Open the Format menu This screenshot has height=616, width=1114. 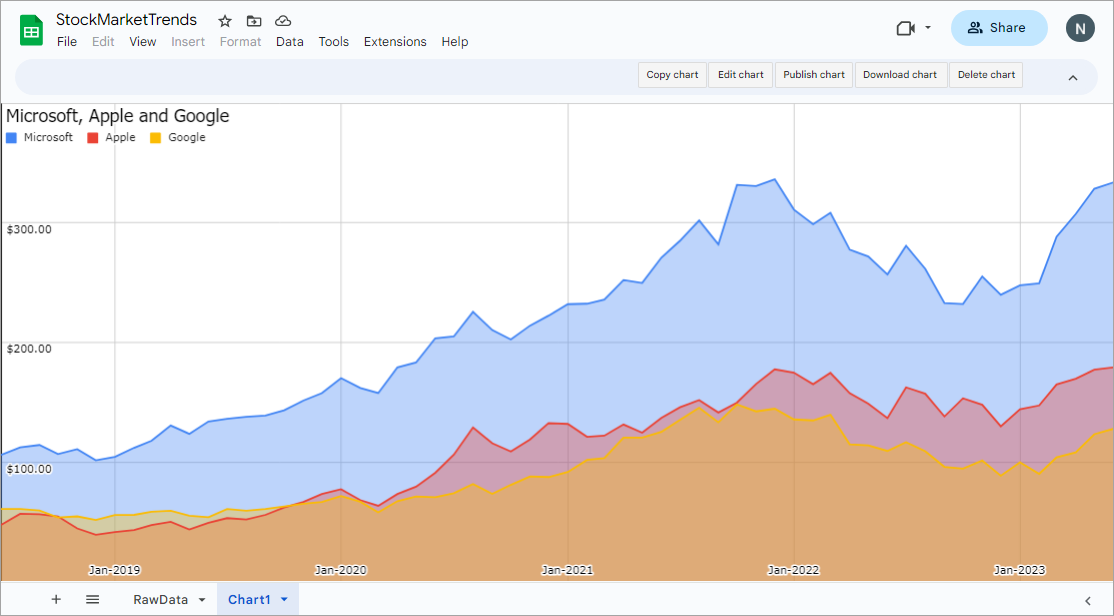(x=240, y=42)
